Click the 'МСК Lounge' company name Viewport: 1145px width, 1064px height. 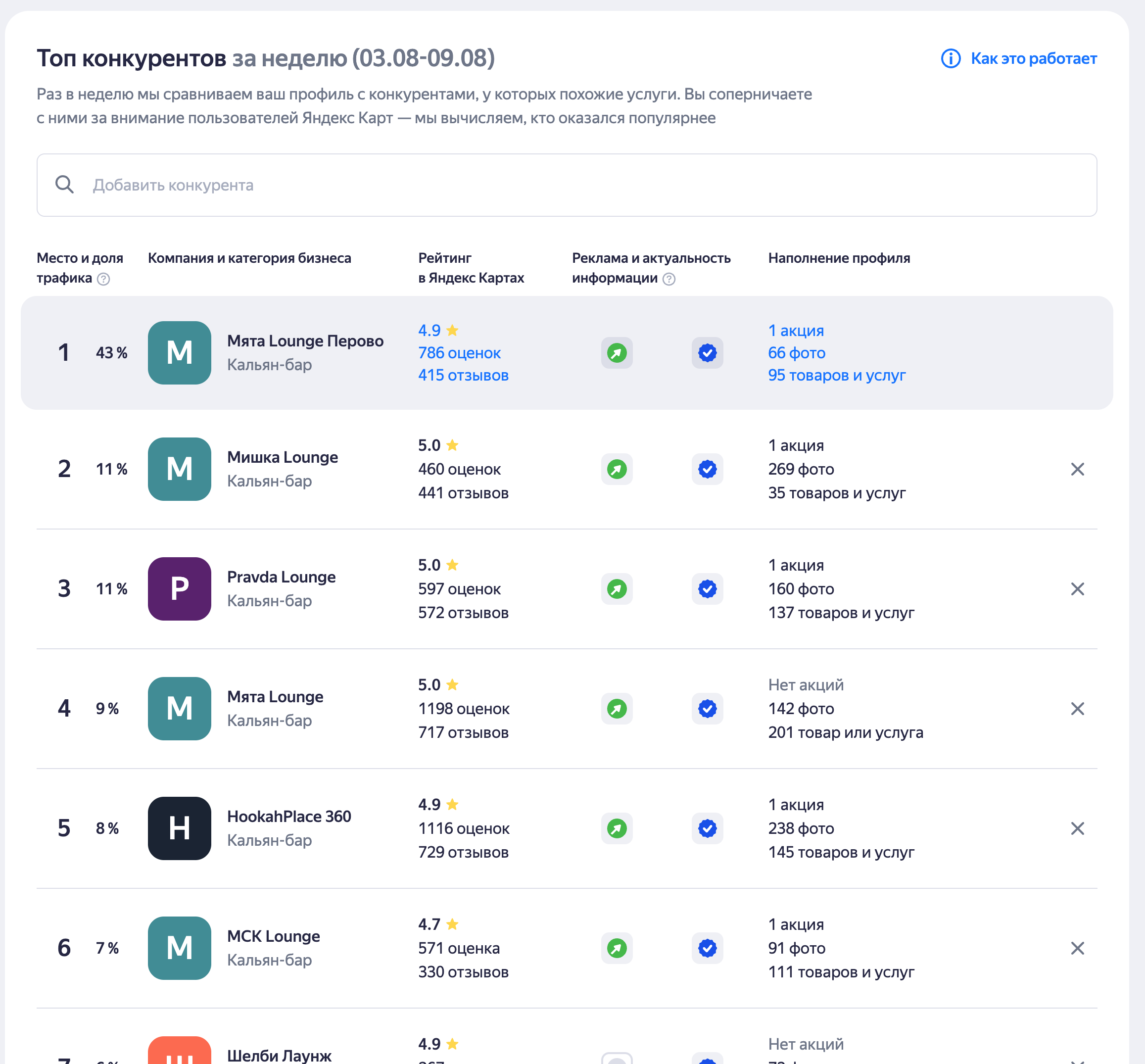pos(274,936)
